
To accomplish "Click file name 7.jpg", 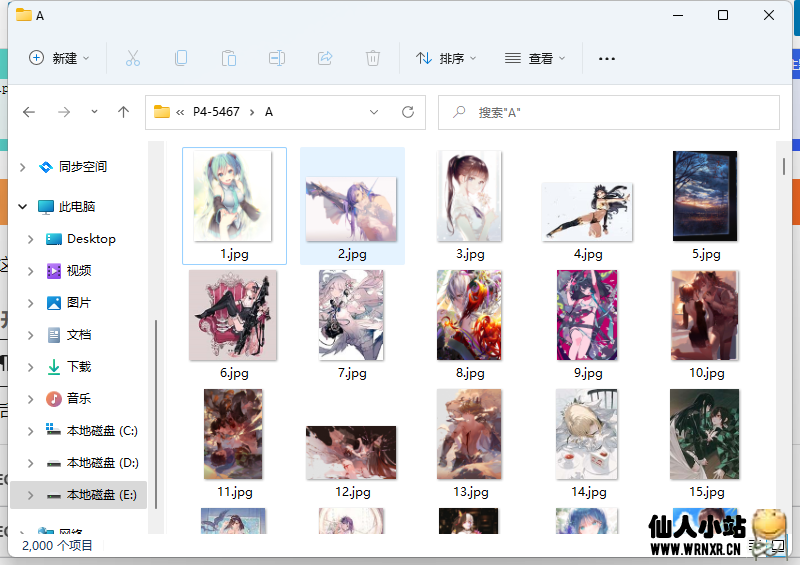I will pos(352,373).
